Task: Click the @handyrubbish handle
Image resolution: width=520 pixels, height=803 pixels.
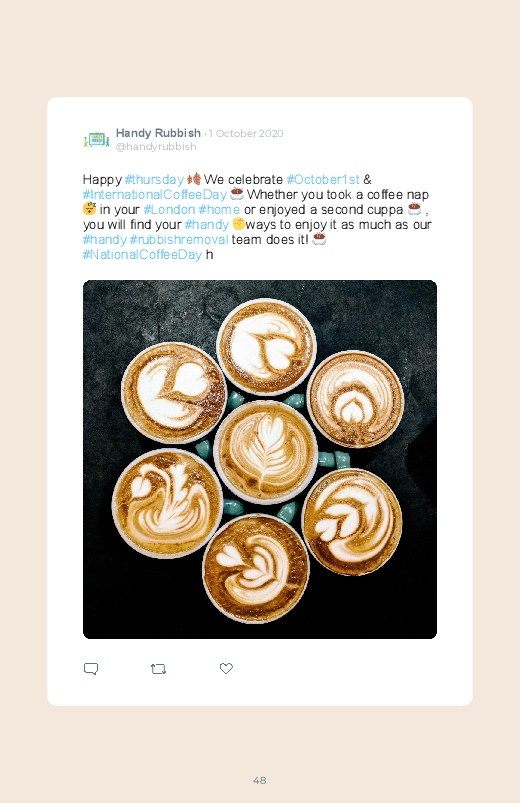Action: pos(156,146)
